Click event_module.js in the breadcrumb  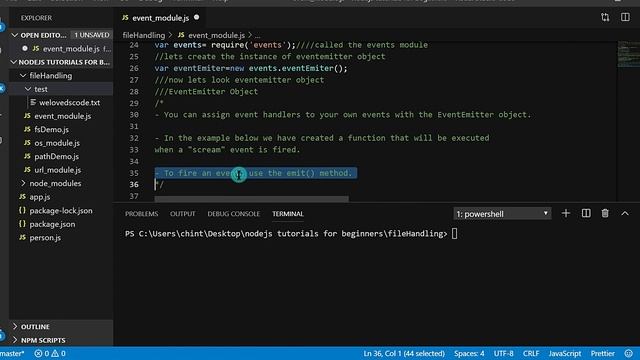(216, 35)
